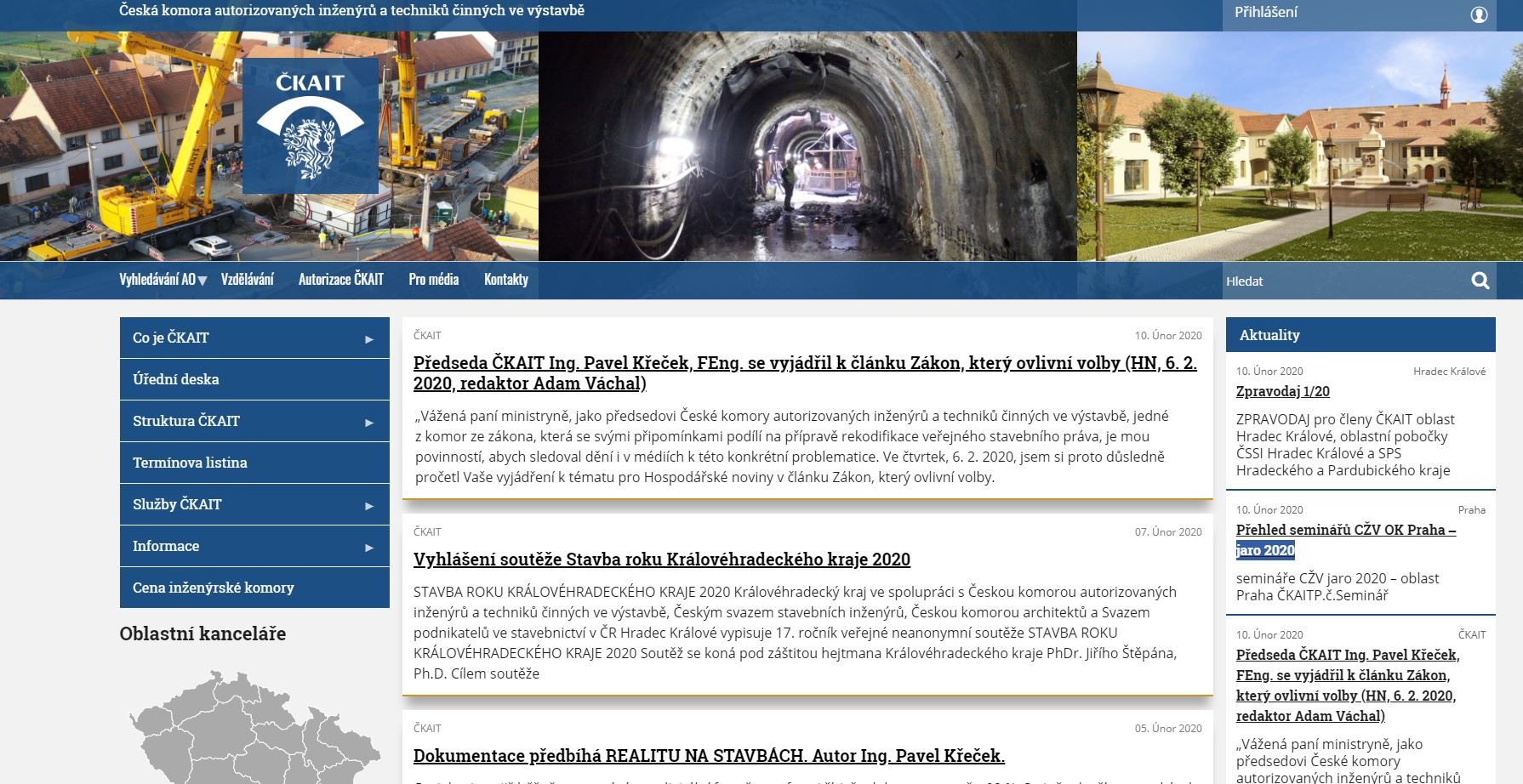Open the Úřední deska sidebar item

click(x=254, y=379)
